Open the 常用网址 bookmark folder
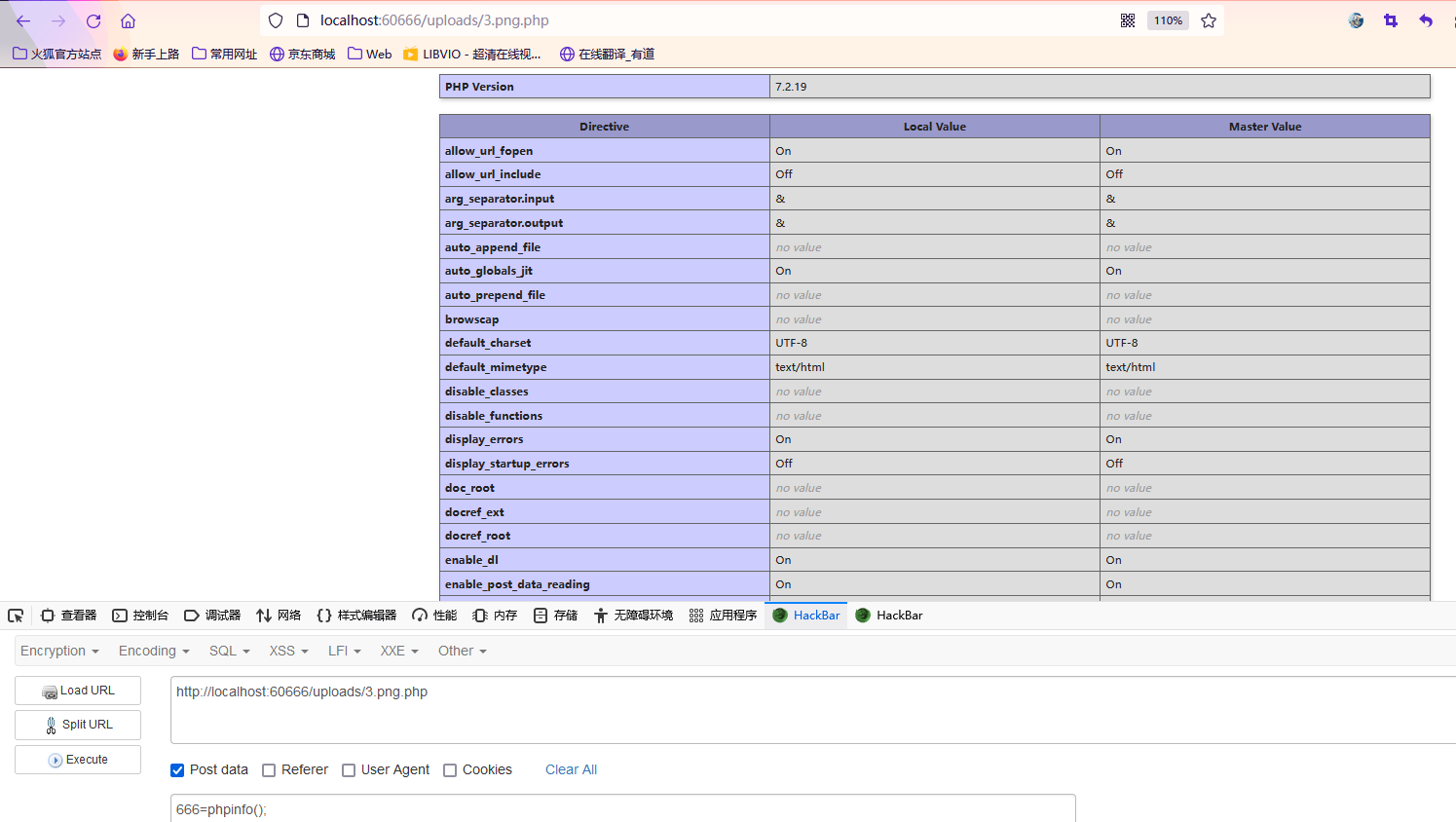Viewport: 1456px width, 822px height. 224,54
